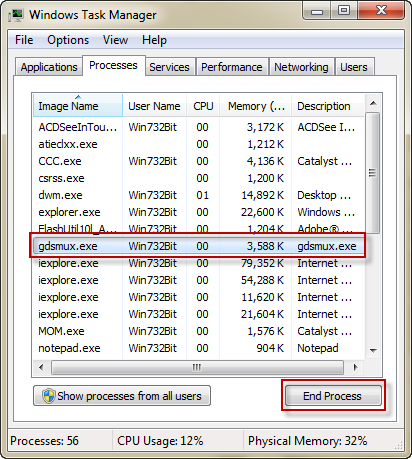Open the View menu

pyautogui.click(x=115, y=40)
